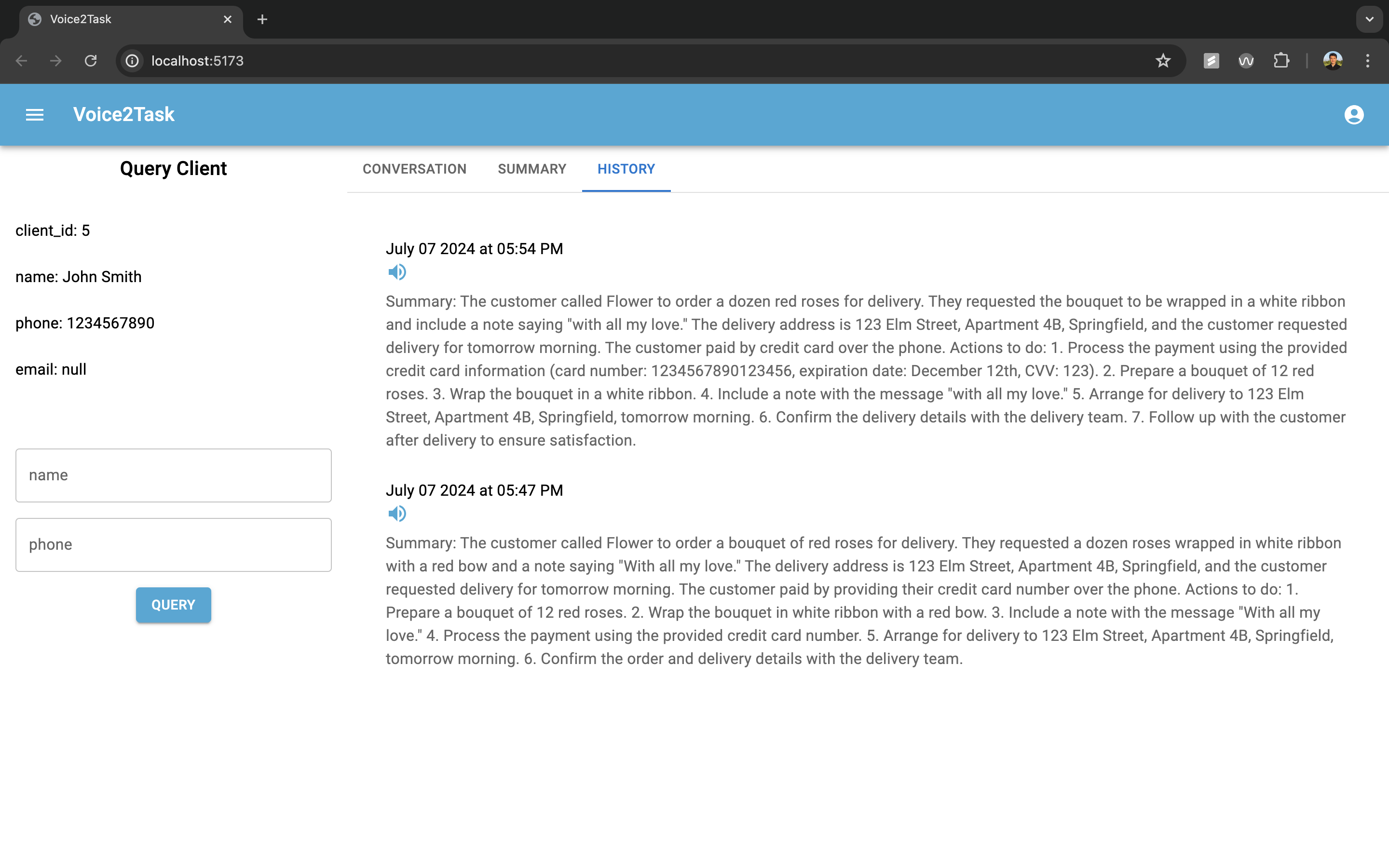Open the hamburger navigation menu
This screenshot has height=868, width=1389.
[x=34, y=115]
